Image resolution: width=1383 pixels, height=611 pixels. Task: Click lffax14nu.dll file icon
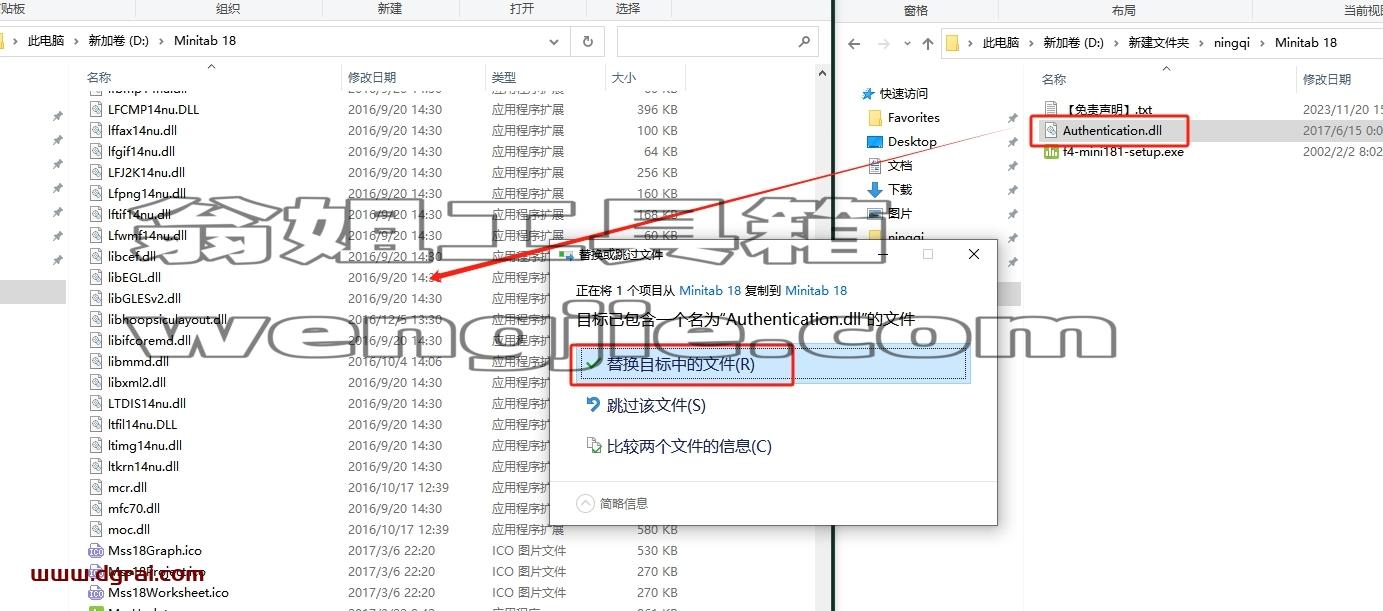tap(96, 130)
